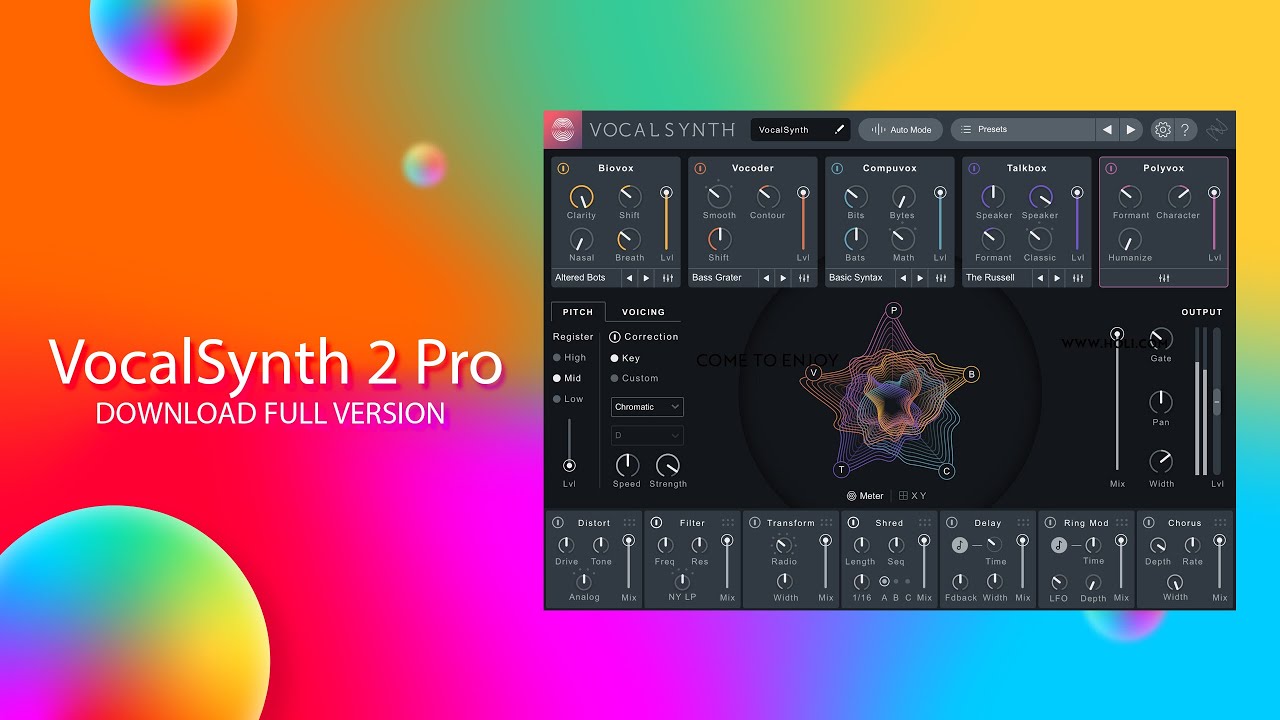Image resolution: width=1280 pixels, height=720 pixels.
Task: Open Basic Syntax preset list
Action: [859, 278]
